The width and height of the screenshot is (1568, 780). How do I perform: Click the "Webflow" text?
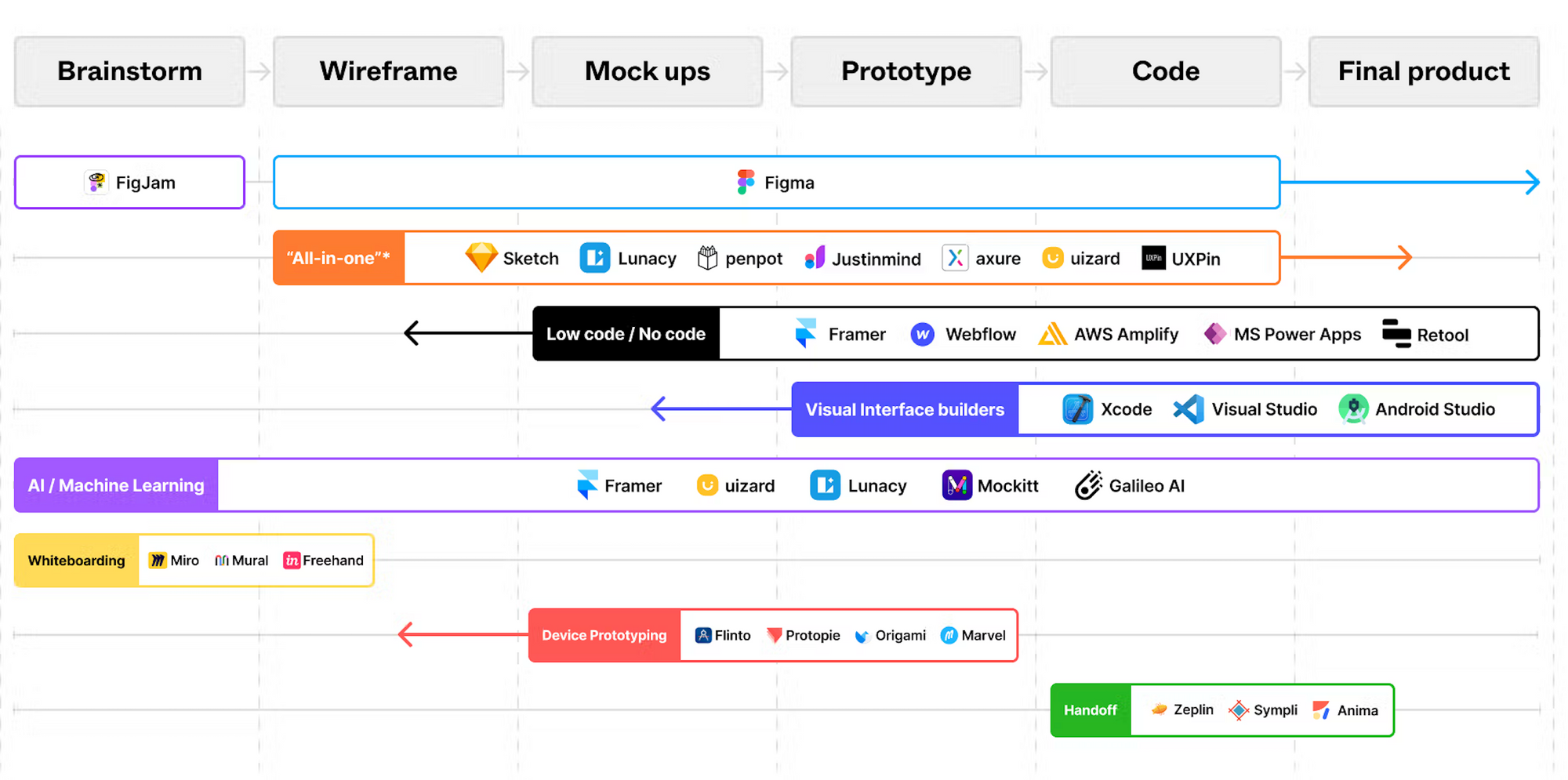(981, 335)
